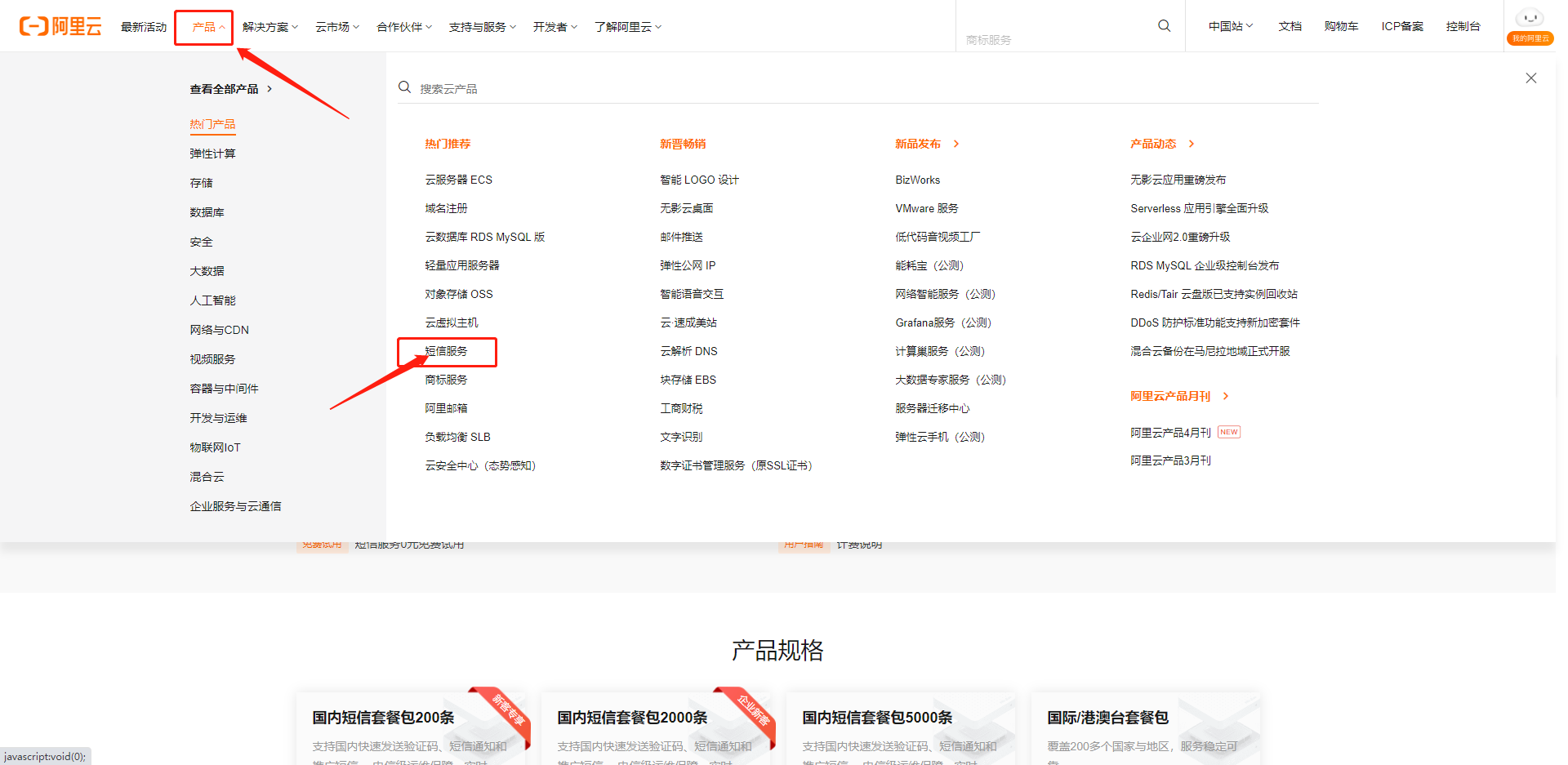Screen dimensions: 1568x765
Task: Click the search magnifier icon in header
Action: click(x=1164, y=26)
